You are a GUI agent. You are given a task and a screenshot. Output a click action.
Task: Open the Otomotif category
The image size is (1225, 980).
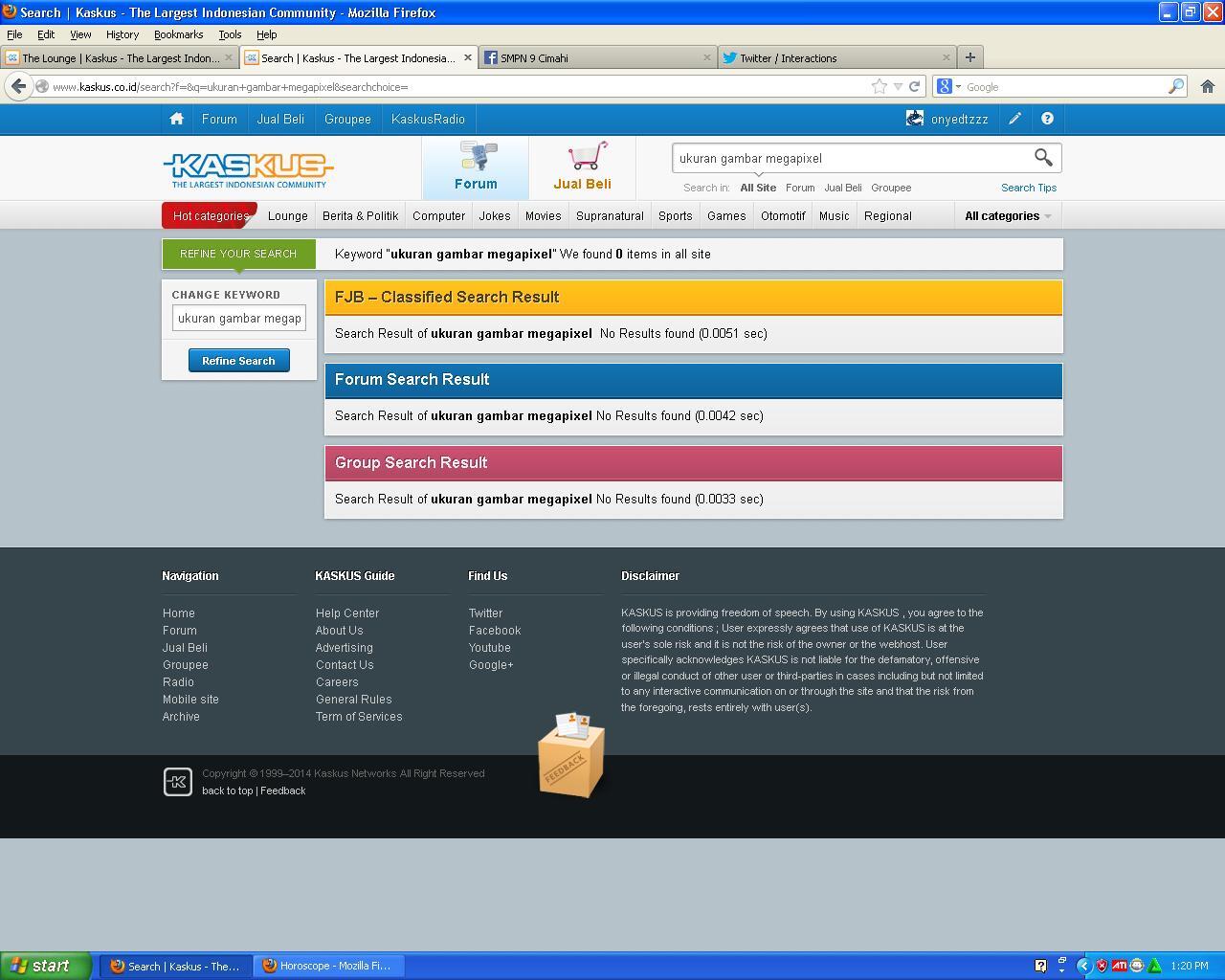pos(783,215)
